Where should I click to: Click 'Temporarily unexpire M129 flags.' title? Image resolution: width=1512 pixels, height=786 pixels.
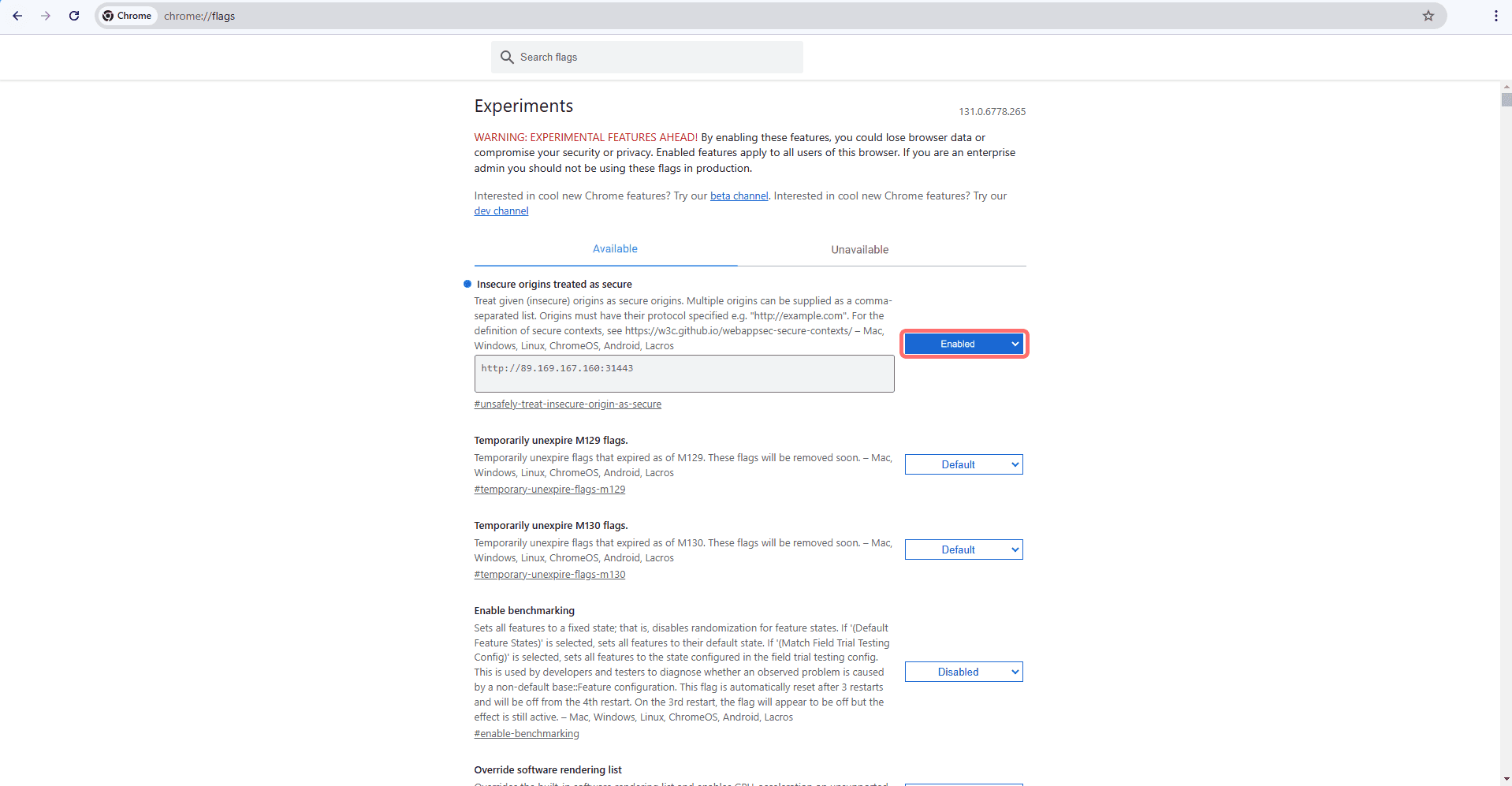551,441
